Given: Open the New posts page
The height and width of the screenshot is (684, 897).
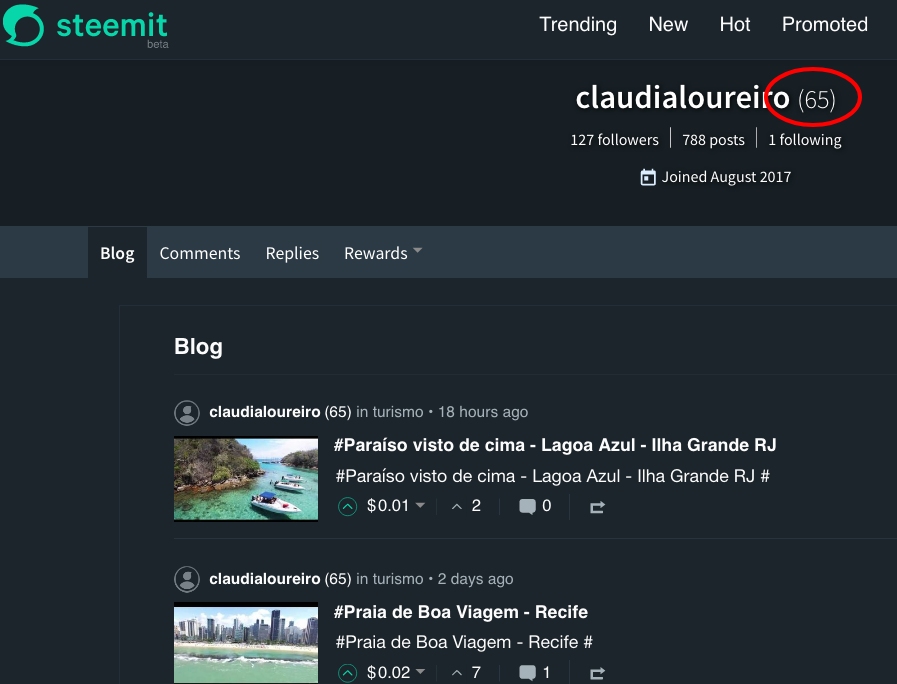Looking at the screenshot, I should tap(668, 25).
